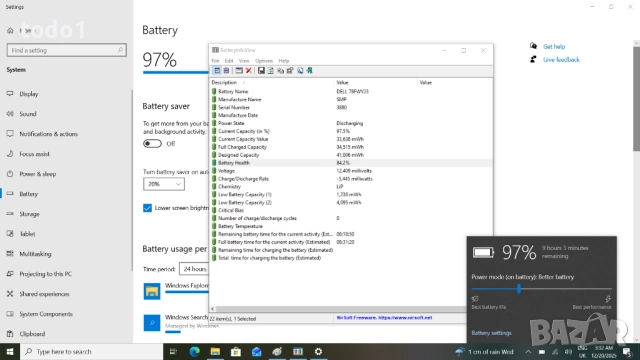
Task: Uncheck the Lower screen brightness checkbox
Action: 147,208
